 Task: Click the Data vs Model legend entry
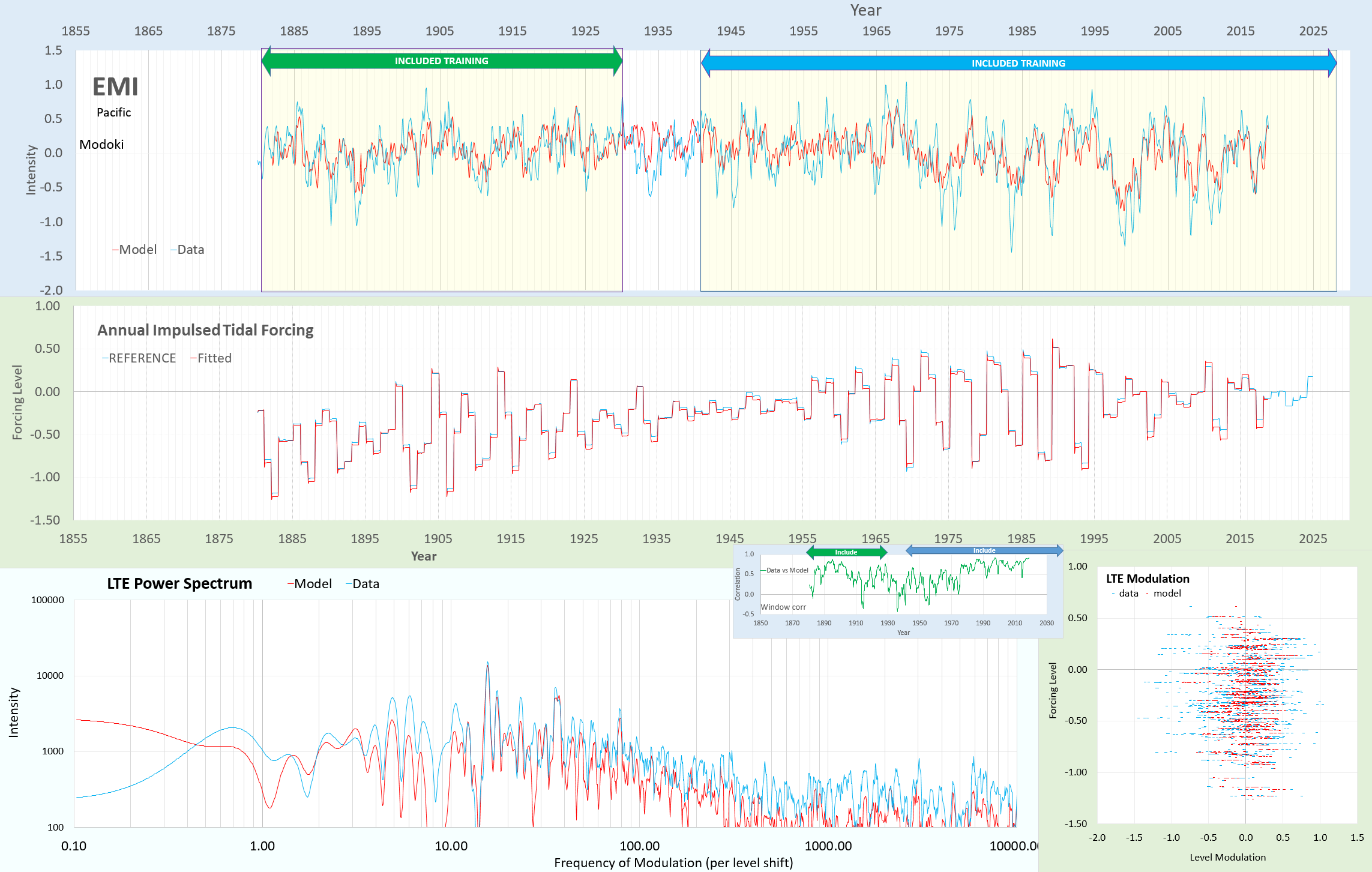coord(786,570)
